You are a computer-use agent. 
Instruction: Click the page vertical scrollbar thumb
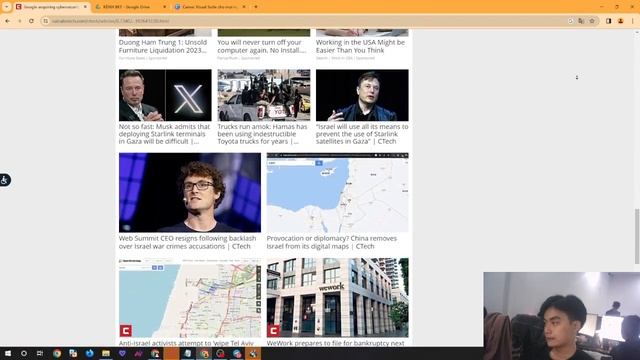[637, 237]
